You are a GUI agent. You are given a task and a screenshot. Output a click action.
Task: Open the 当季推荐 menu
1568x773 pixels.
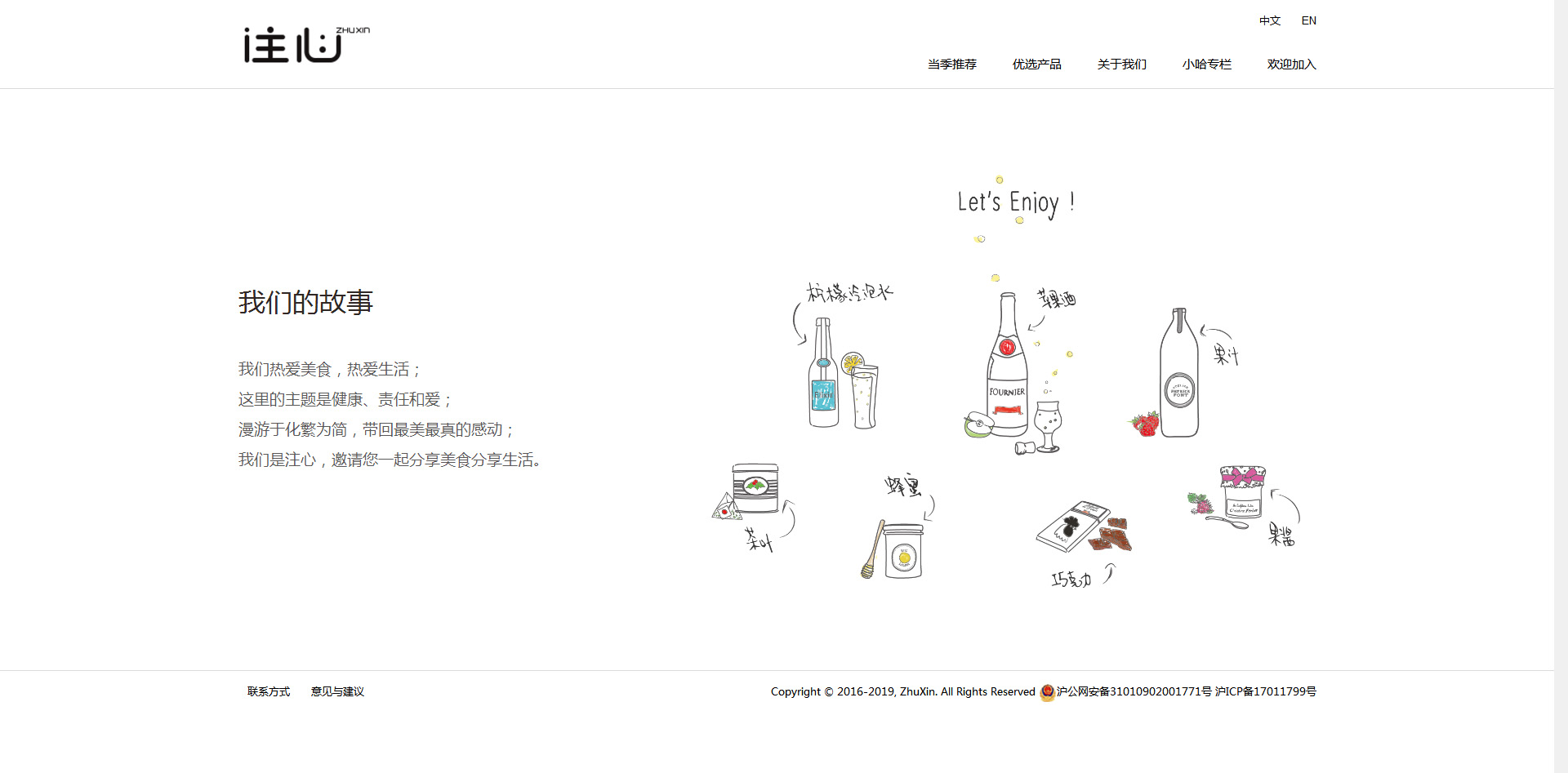pos(951,64)
